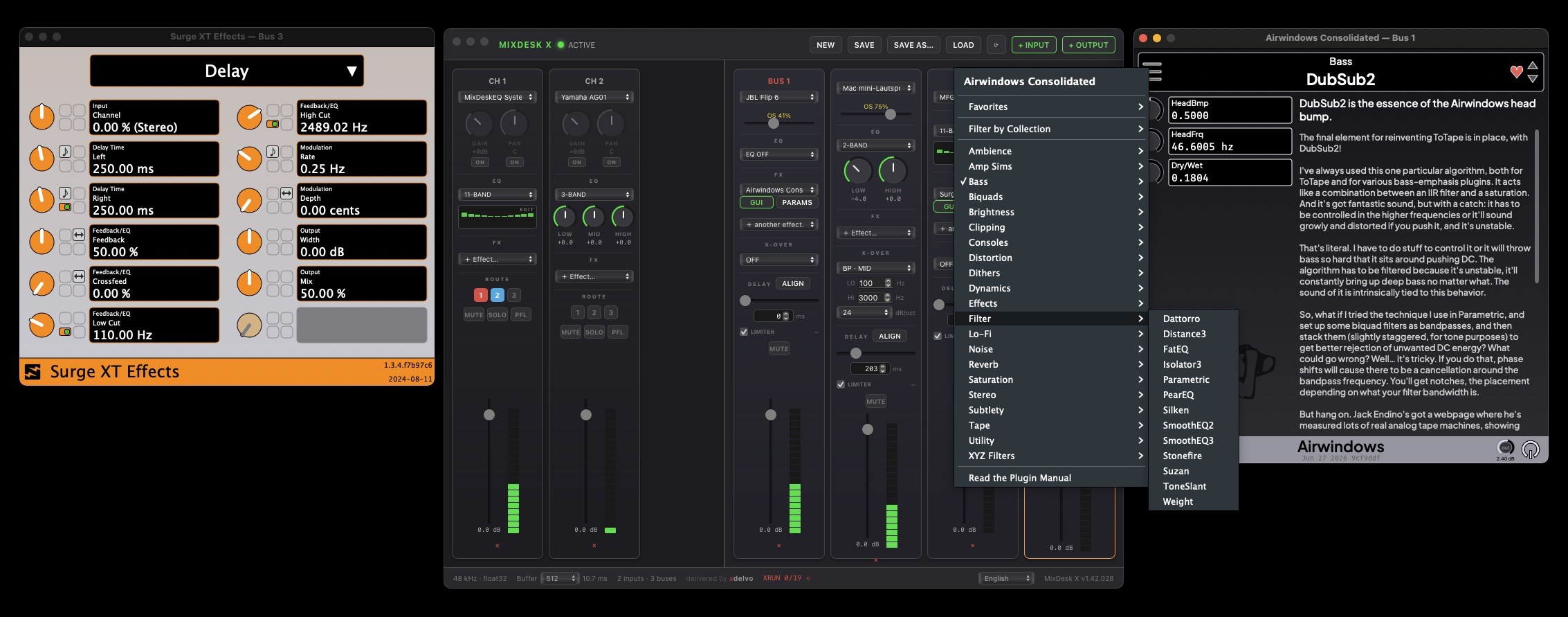Toggle the Delay Time Right link switch

click(x=65, y=207)
